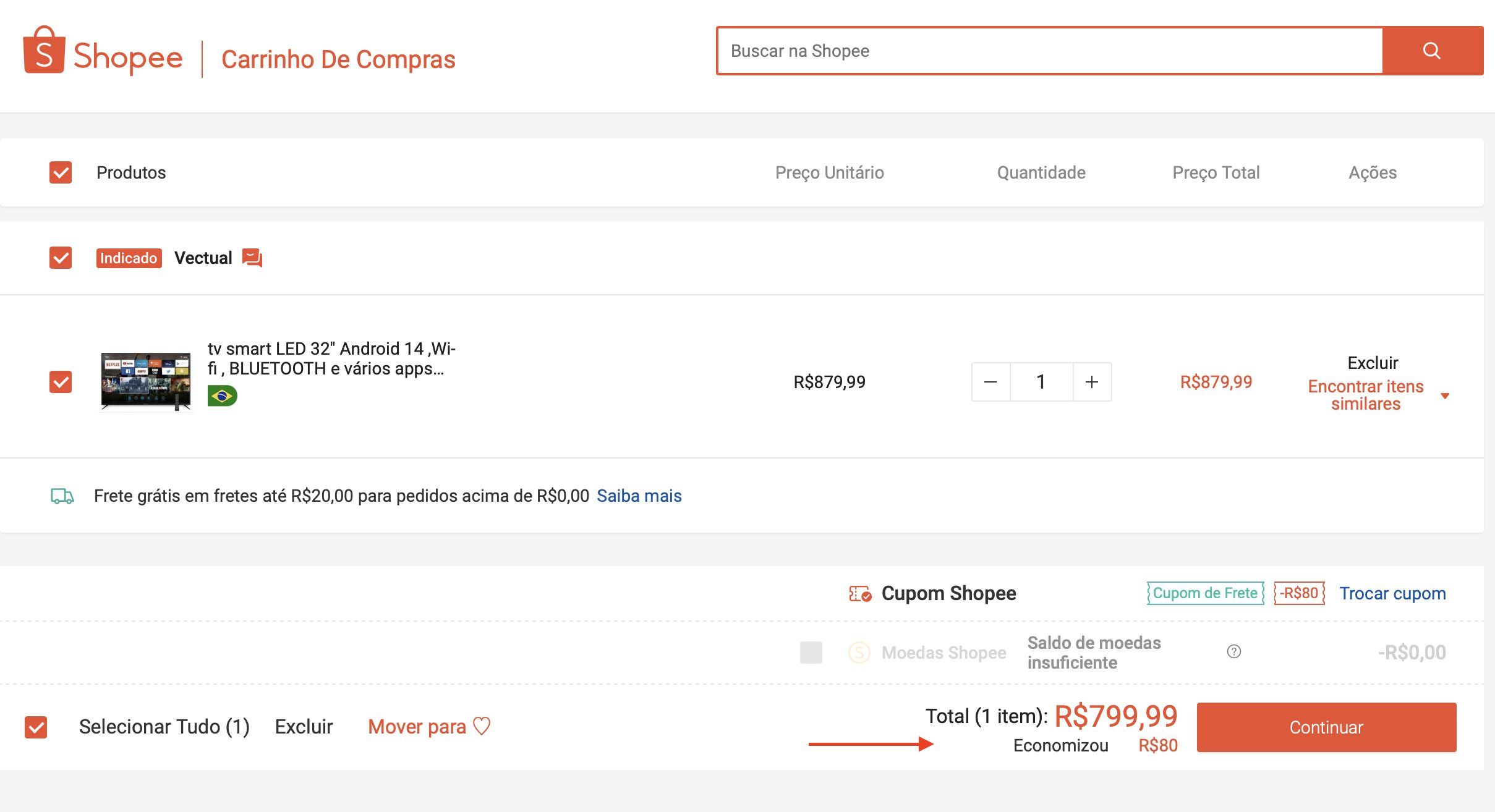The width and height of the screenshot is (1495, 812).
Task: Click the Quantidade column header
Action: tap(1041, 172)
